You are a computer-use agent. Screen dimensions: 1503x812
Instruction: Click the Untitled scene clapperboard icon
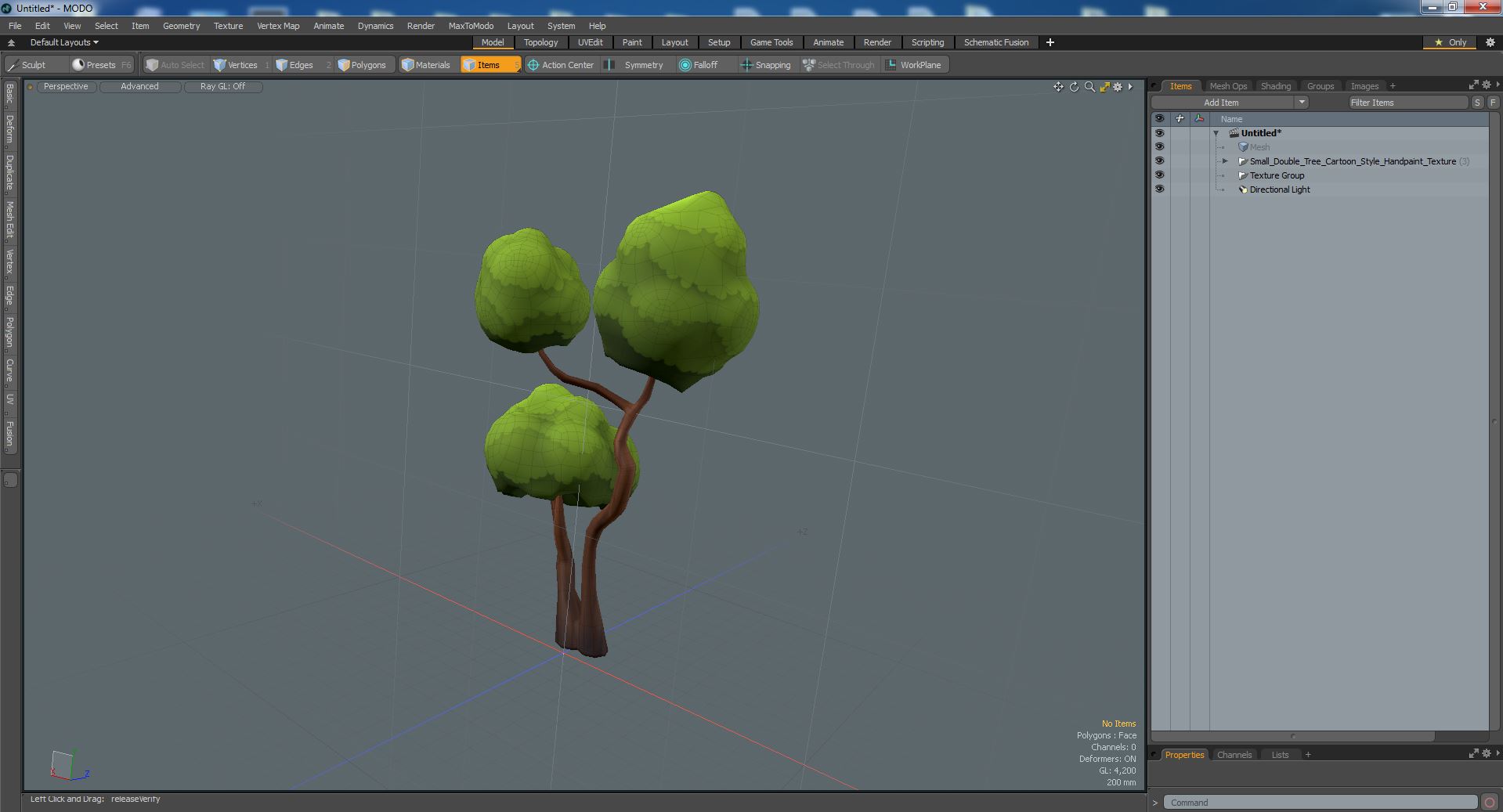pyautogui.click(x=1234, y=133)
